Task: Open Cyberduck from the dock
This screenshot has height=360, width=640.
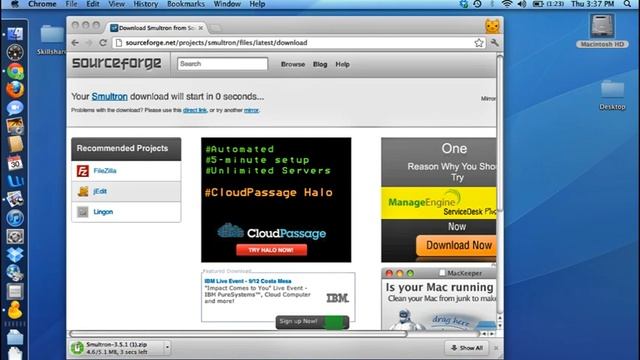Action: click(x=15, y=310)
